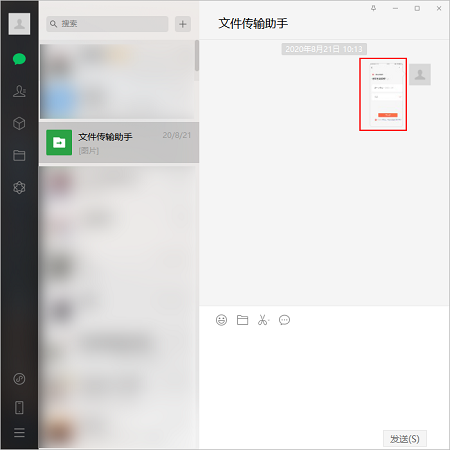450x450 pixels.
Task: Open the sent image thumbnail in chat
Action: [383, 94]
